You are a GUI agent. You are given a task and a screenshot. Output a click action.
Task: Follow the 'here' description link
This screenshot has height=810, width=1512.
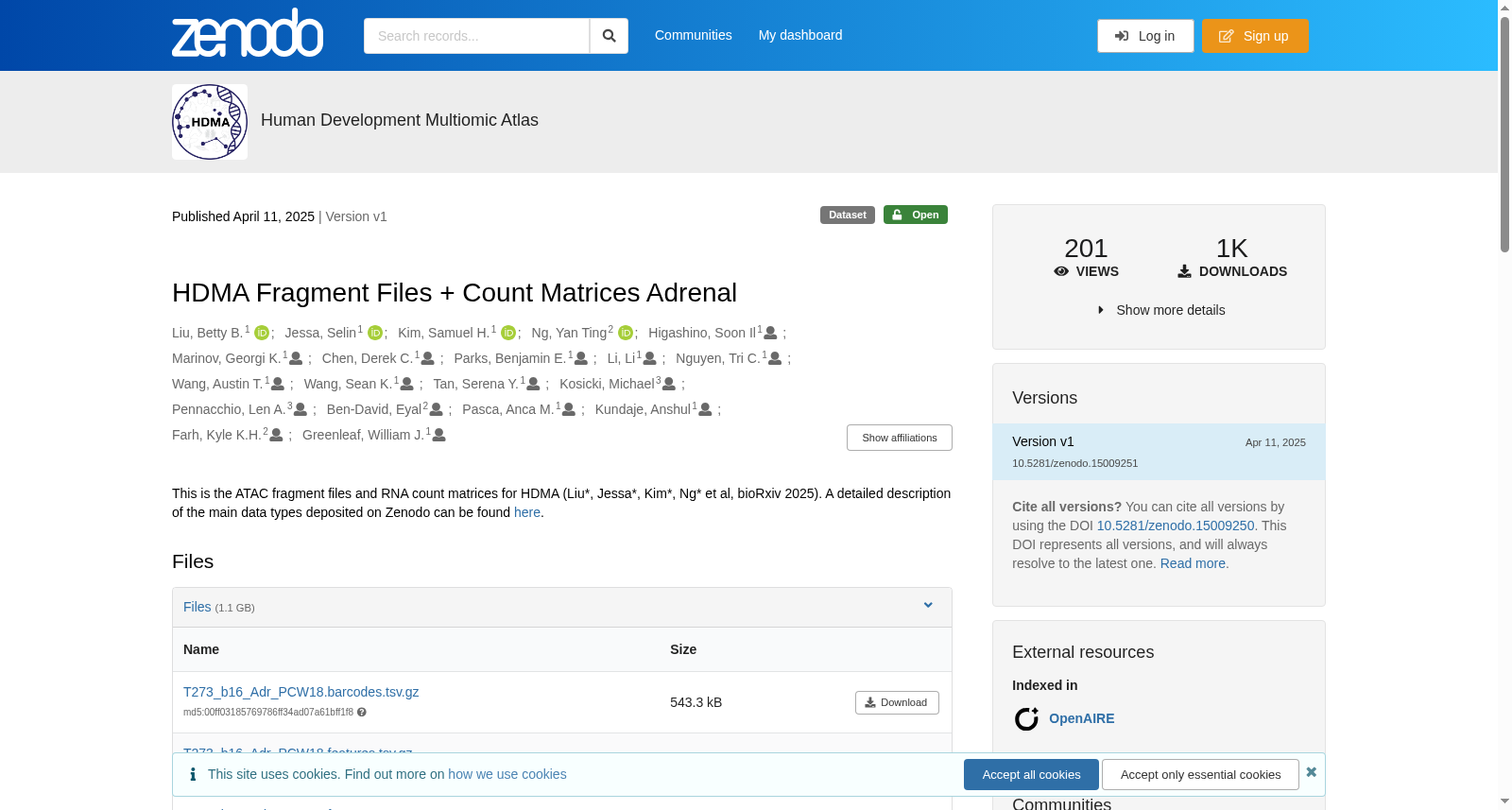click(527, 512)
